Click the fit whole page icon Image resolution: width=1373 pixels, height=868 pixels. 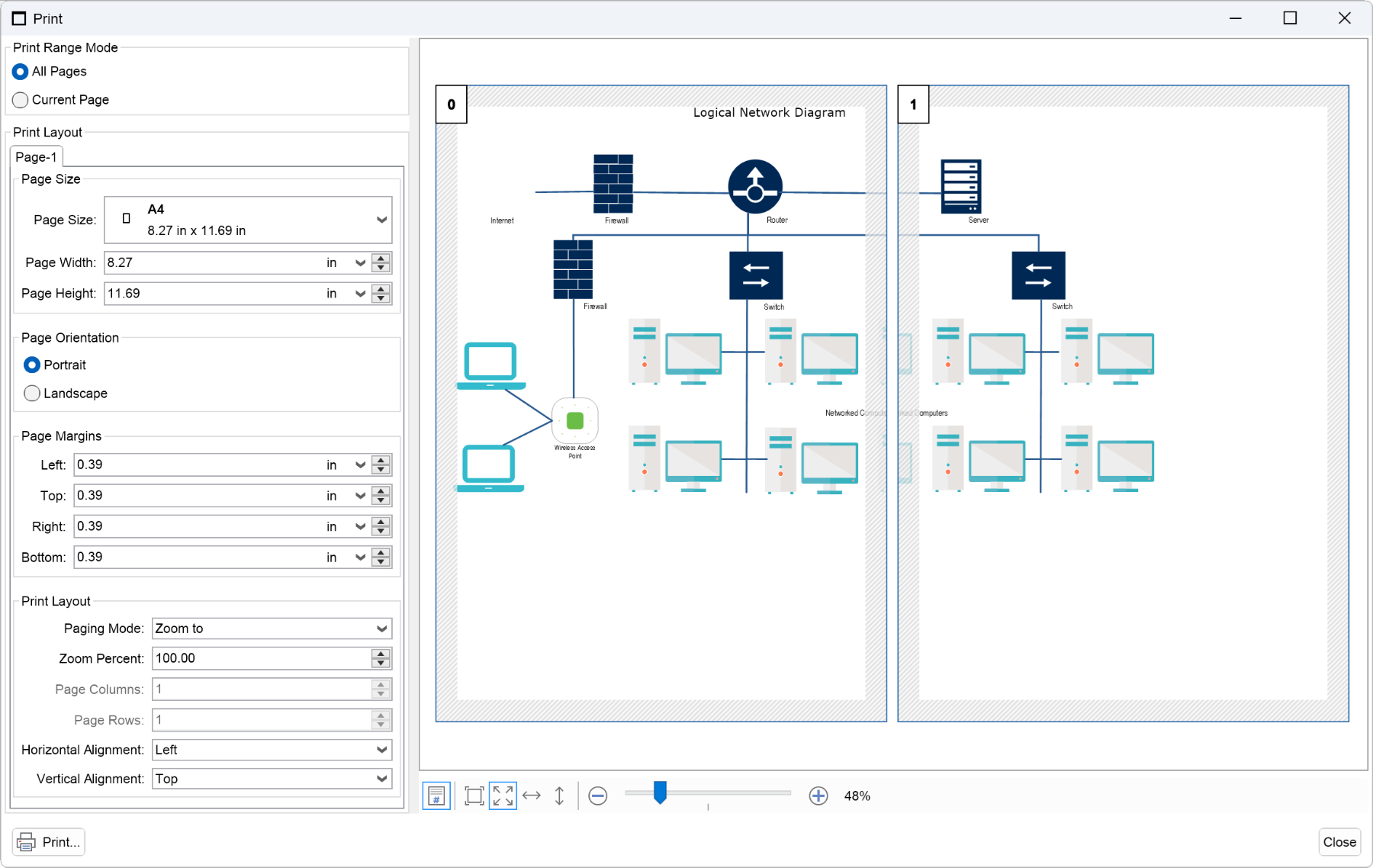(474, 796)
